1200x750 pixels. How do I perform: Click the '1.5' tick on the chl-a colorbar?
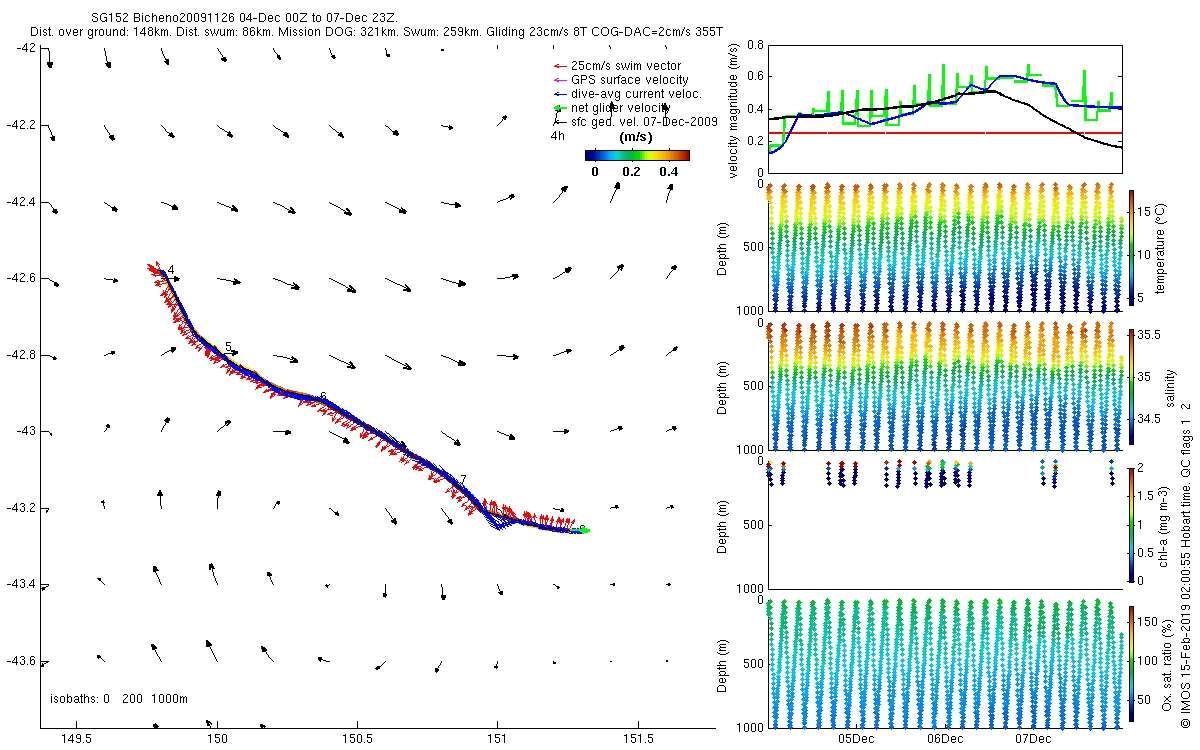pyautogui.click(x=1146, y=496)
